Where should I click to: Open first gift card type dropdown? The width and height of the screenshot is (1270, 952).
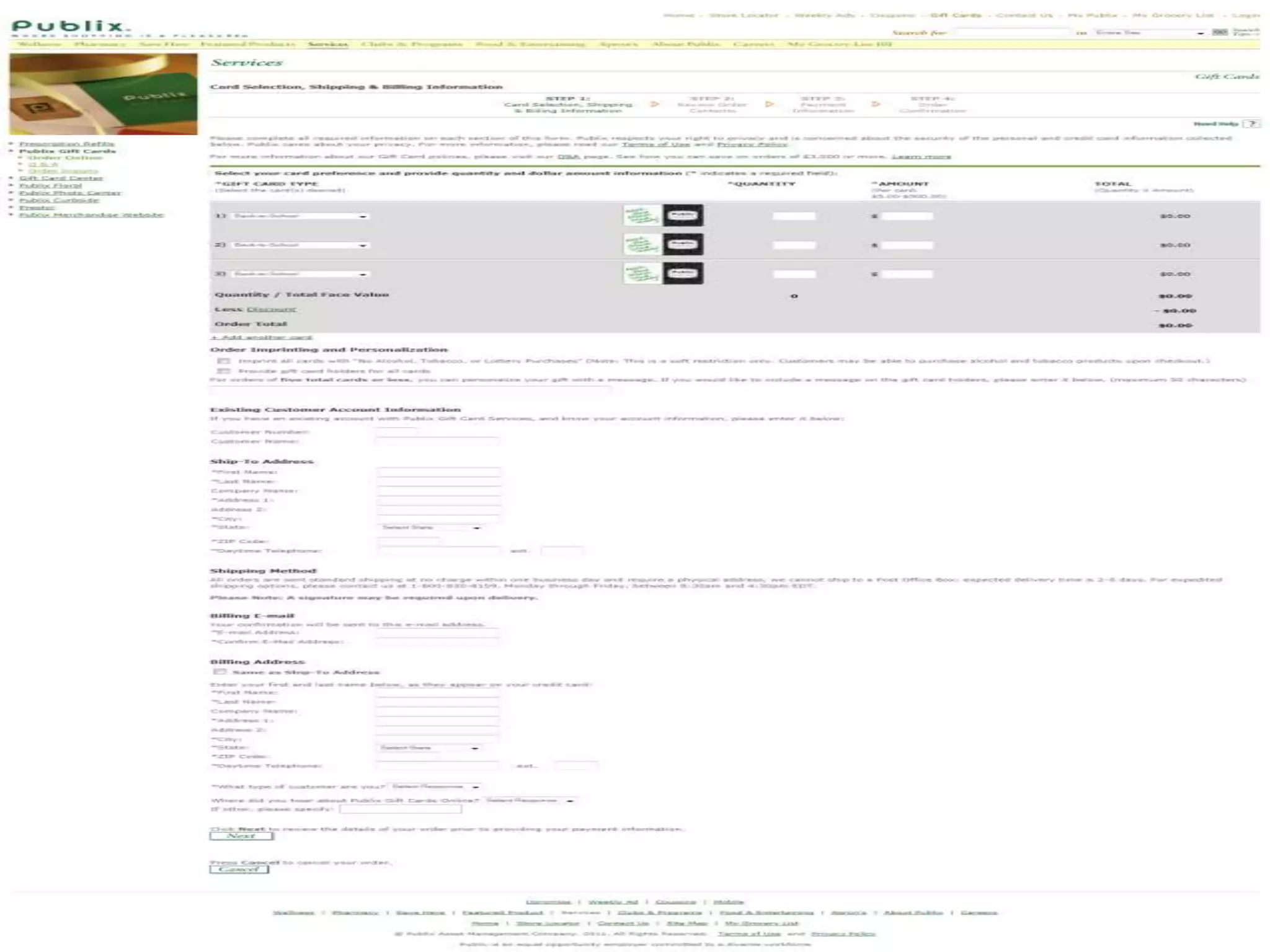pos(300,216)
